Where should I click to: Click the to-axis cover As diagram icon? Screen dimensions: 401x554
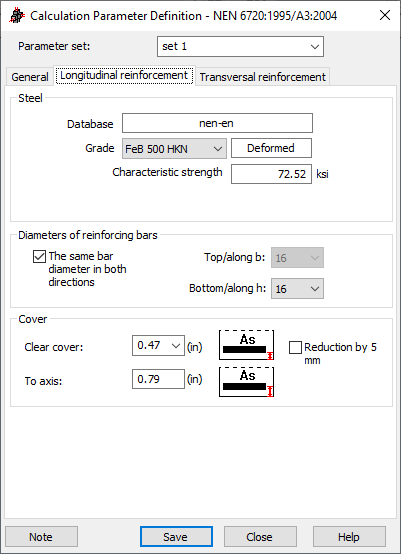[x=247, y=382]
